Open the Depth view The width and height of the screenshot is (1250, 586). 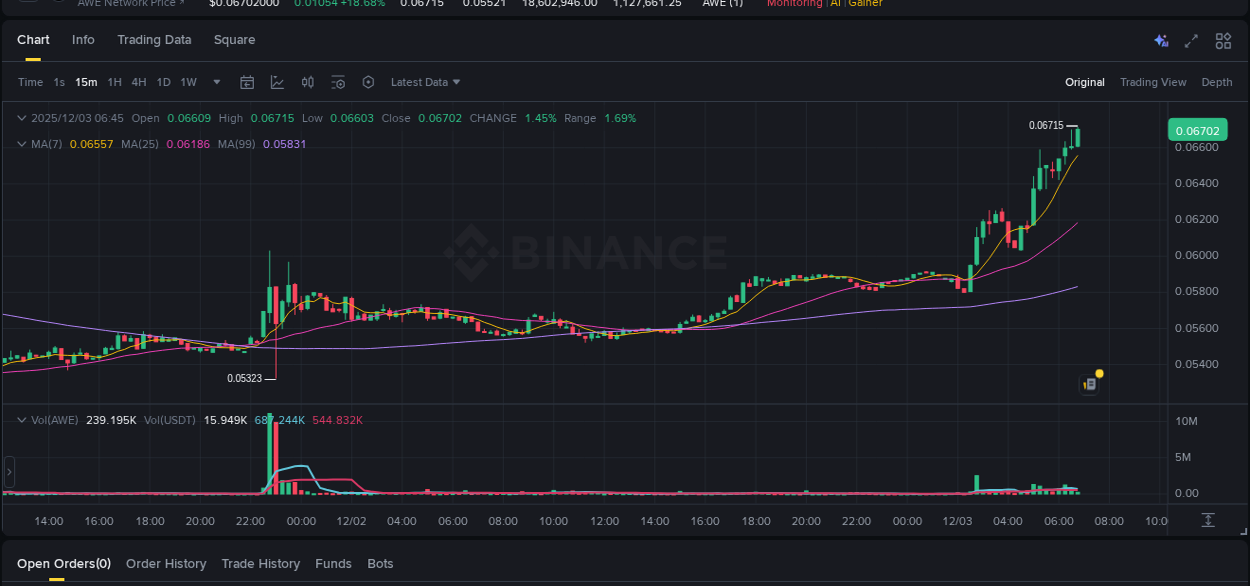pyautogui.click(x=1217, y=82)
